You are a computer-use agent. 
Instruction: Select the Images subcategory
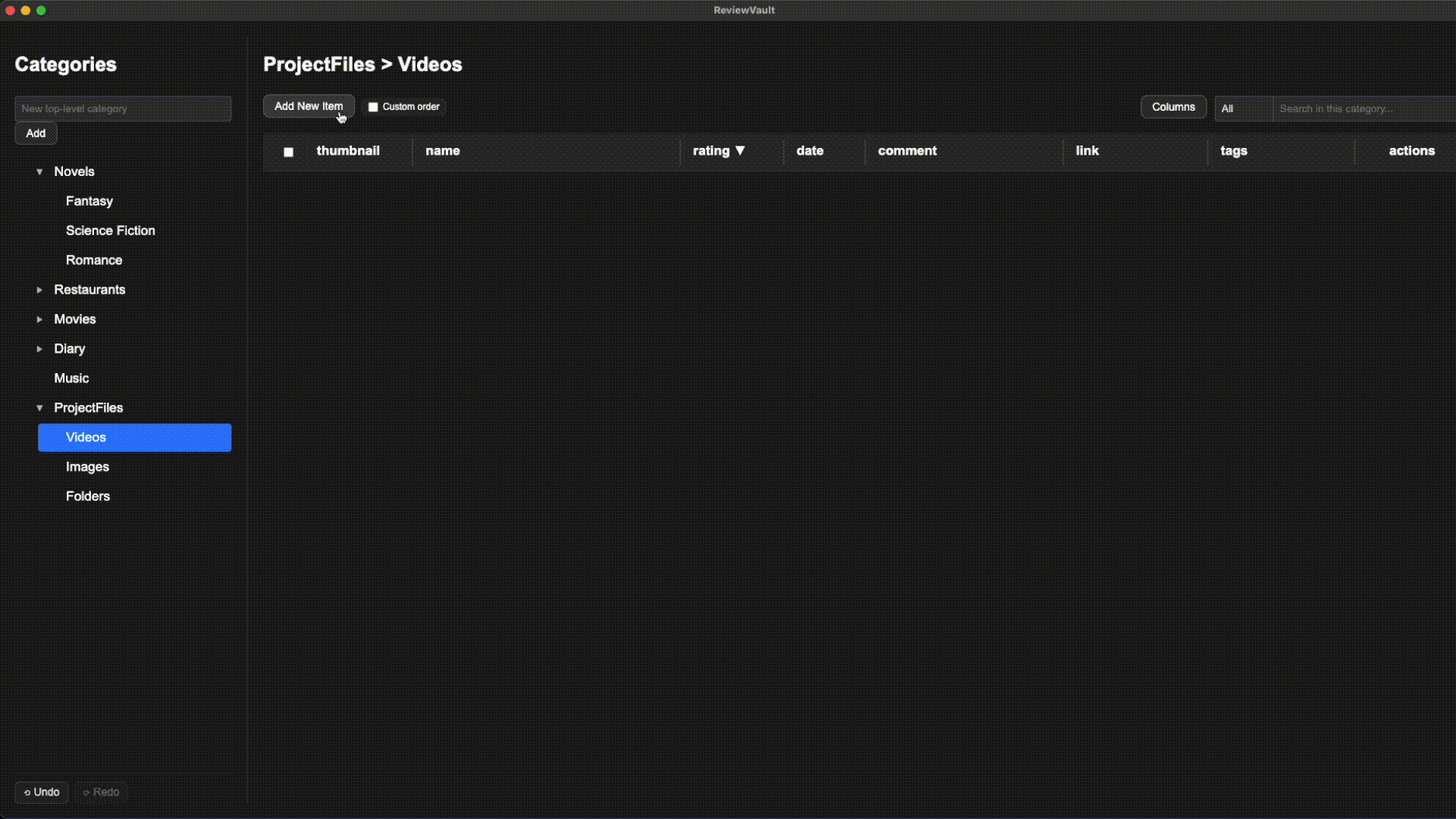[x=87, y=466]
